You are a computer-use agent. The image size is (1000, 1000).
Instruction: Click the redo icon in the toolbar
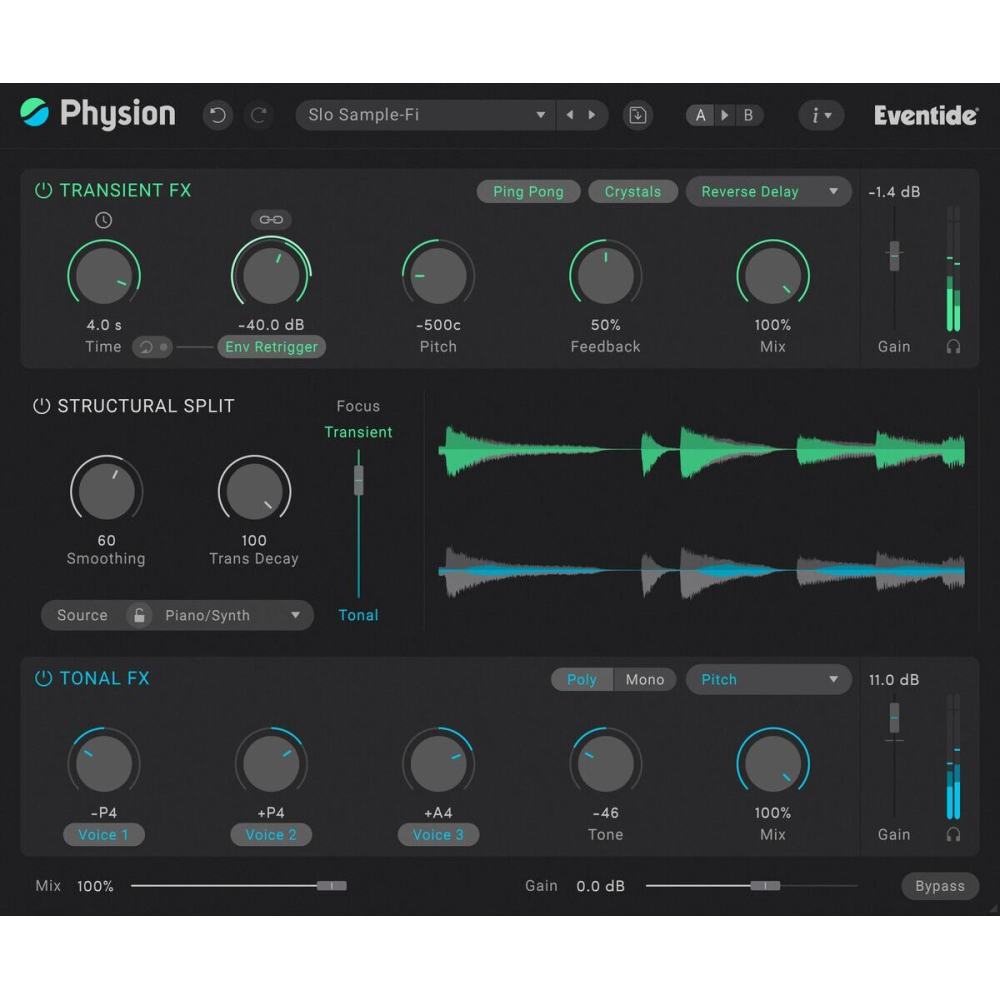(x=259, y=115)
